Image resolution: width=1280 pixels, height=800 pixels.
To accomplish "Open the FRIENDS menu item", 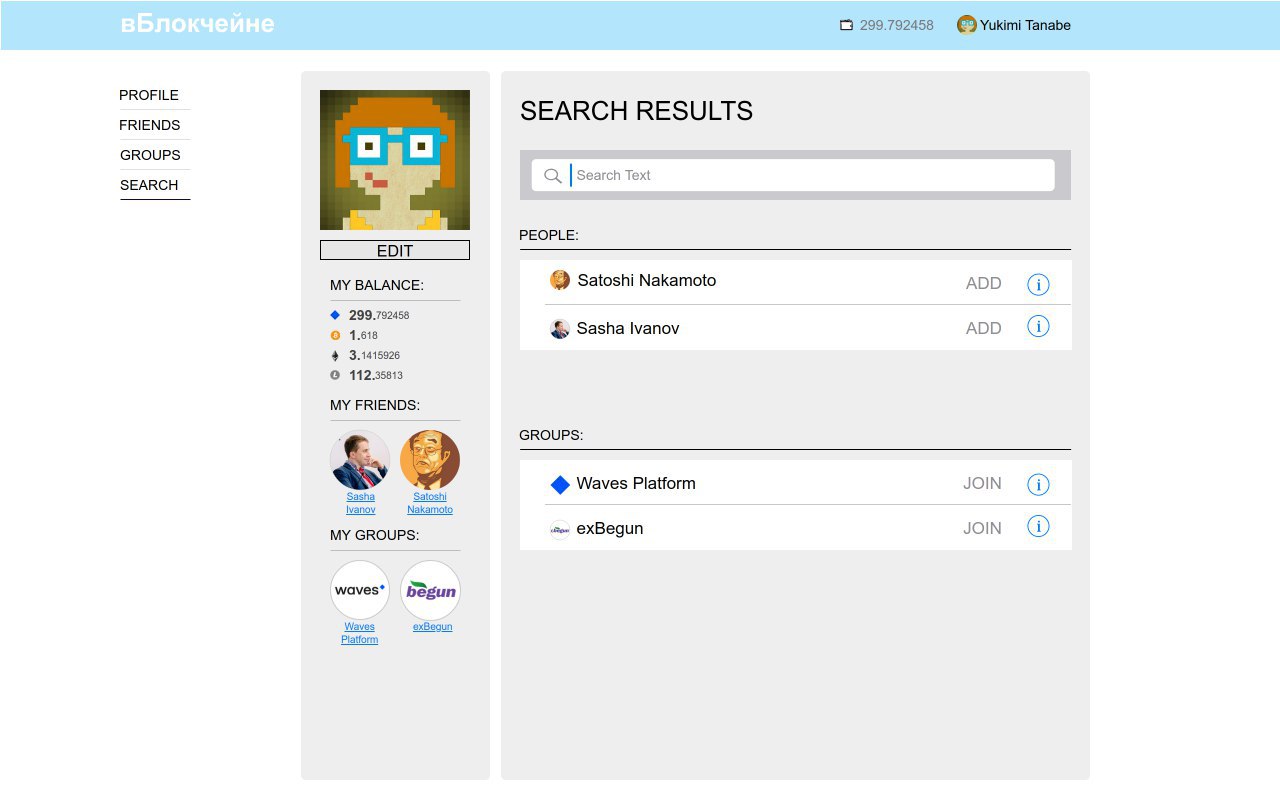I will (150, 125).
